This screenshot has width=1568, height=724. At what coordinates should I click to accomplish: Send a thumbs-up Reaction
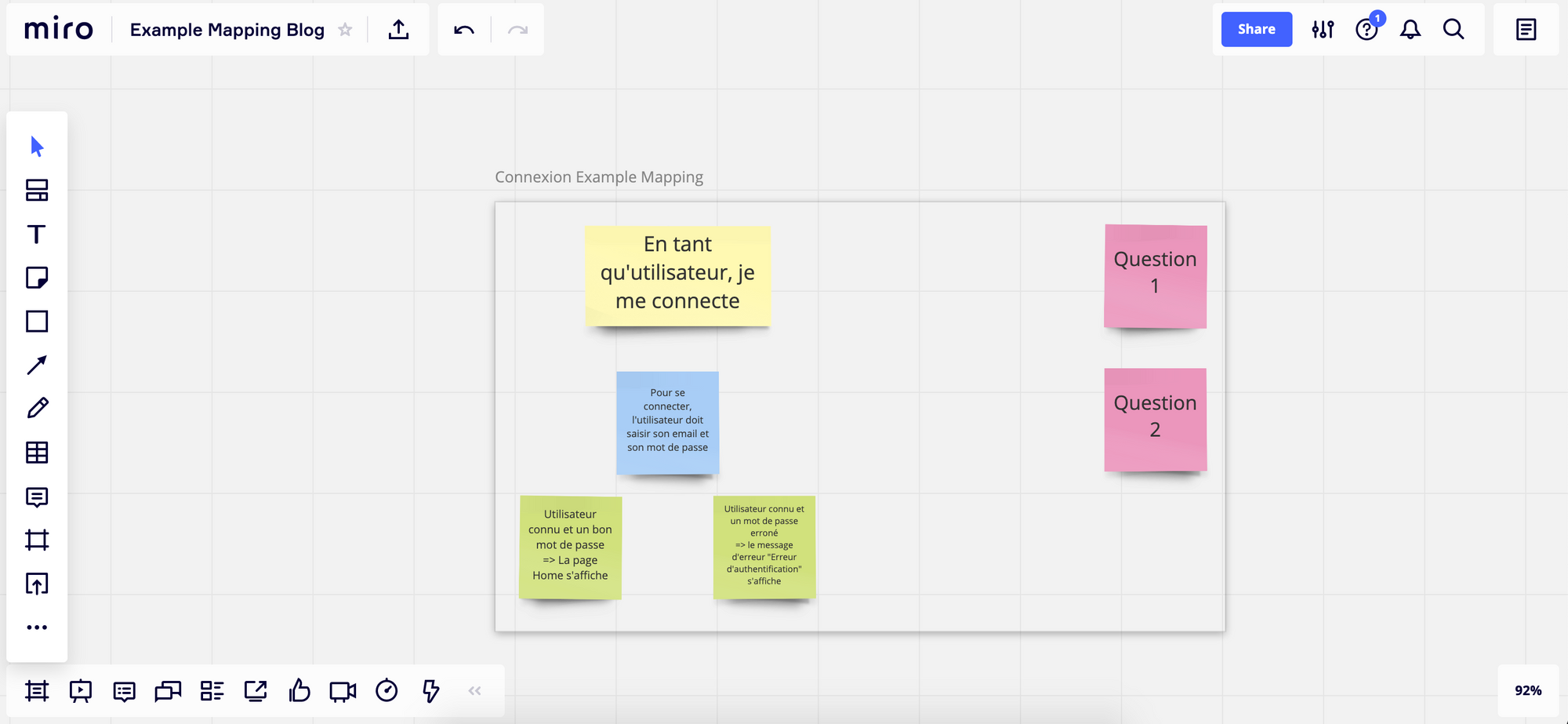click(299, 691)
